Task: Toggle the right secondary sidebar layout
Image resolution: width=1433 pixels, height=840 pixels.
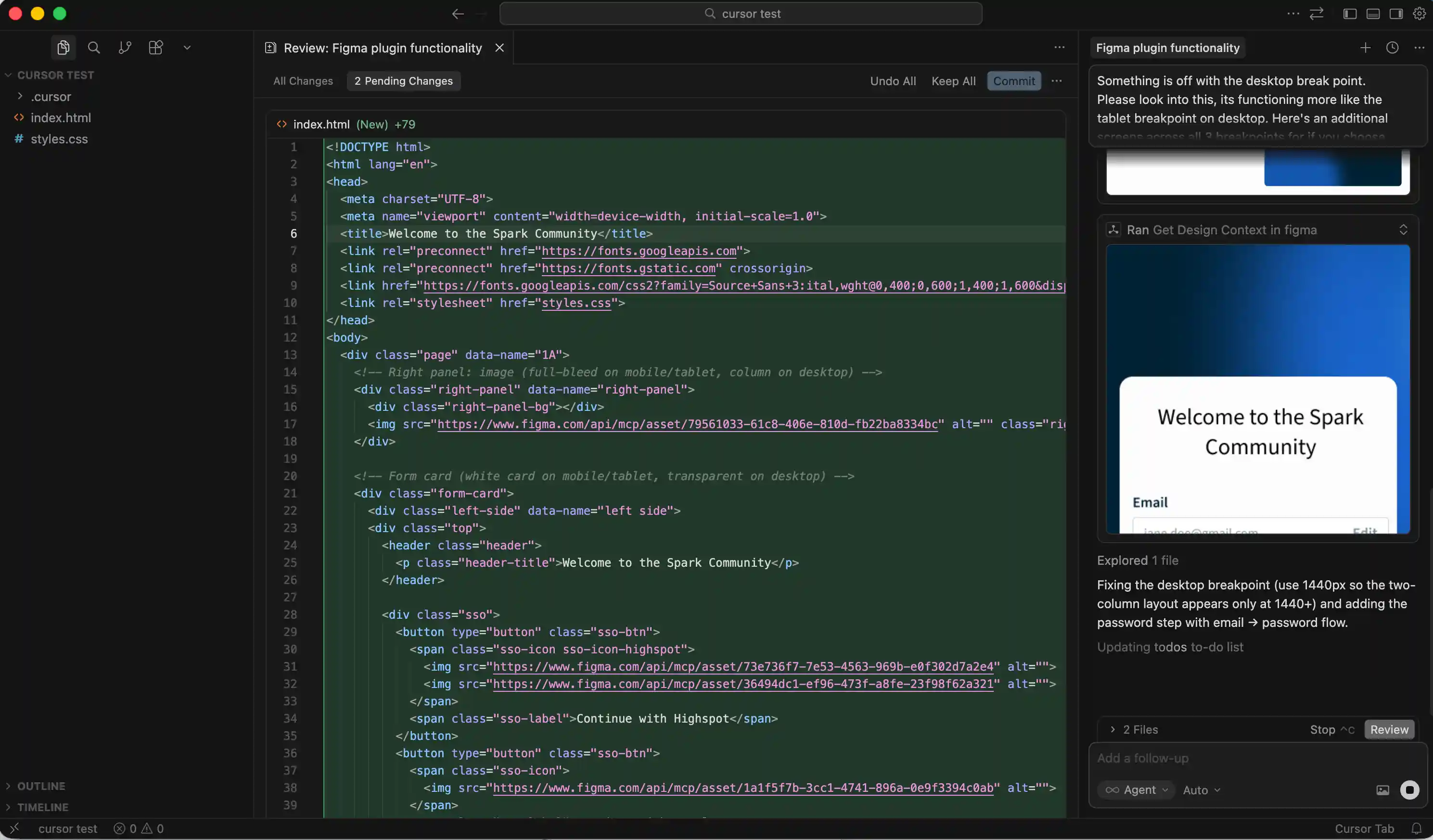Action: point(1396,13)
